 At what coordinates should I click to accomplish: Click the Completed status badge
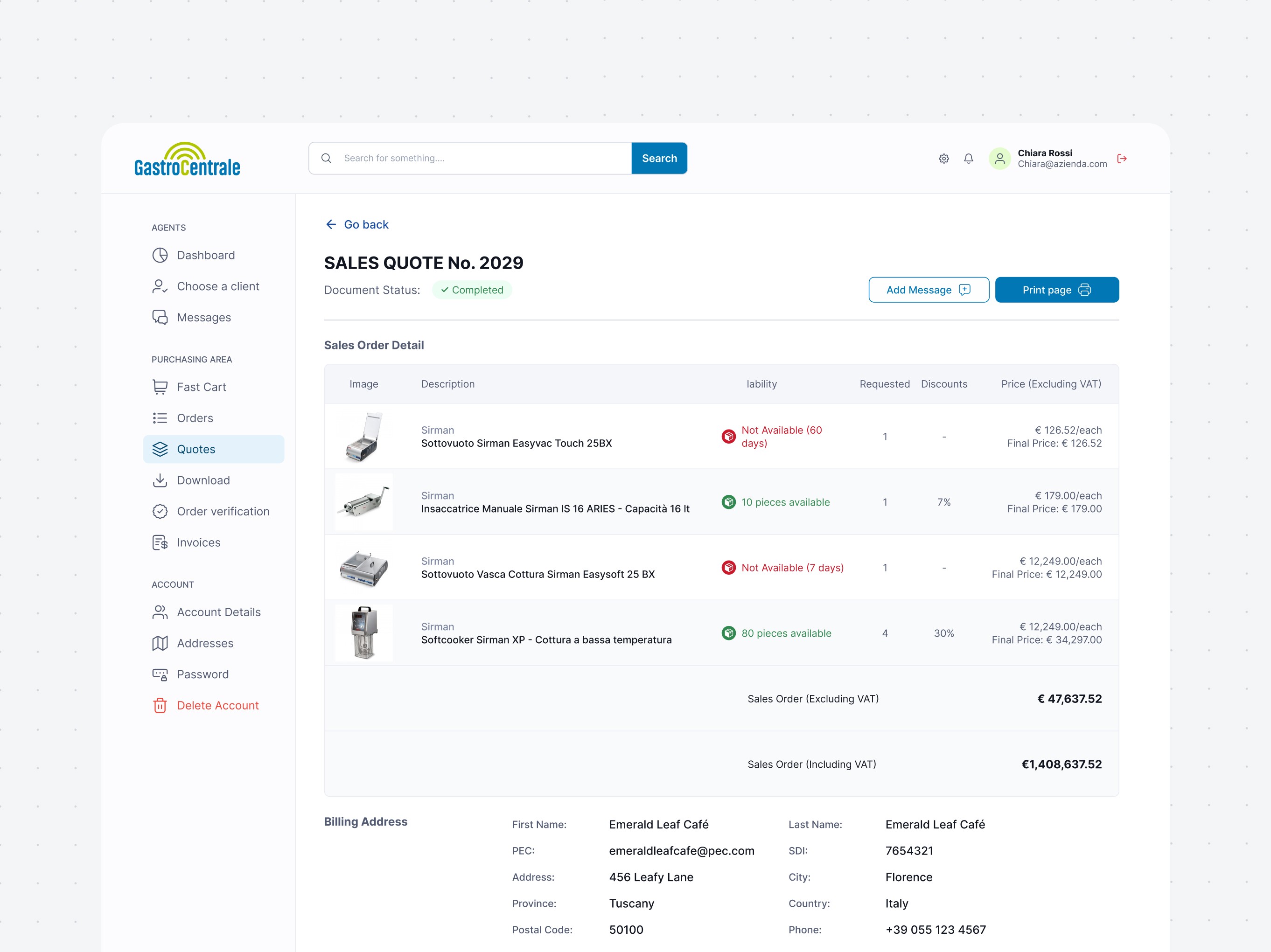coord(472,290)
